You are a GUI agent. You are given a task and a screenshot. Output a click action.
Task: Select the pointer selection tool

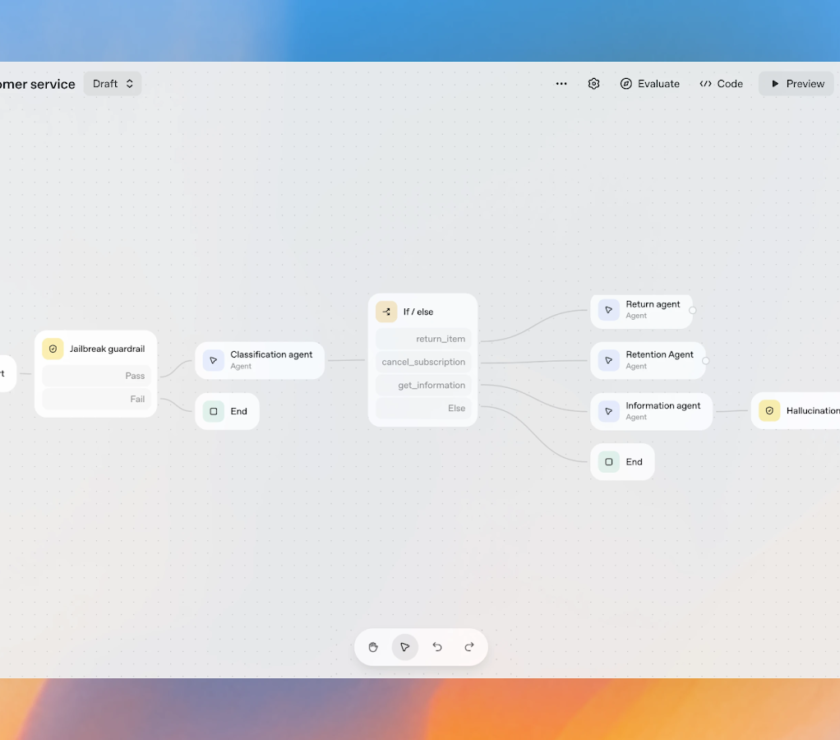tap(405, 647)
